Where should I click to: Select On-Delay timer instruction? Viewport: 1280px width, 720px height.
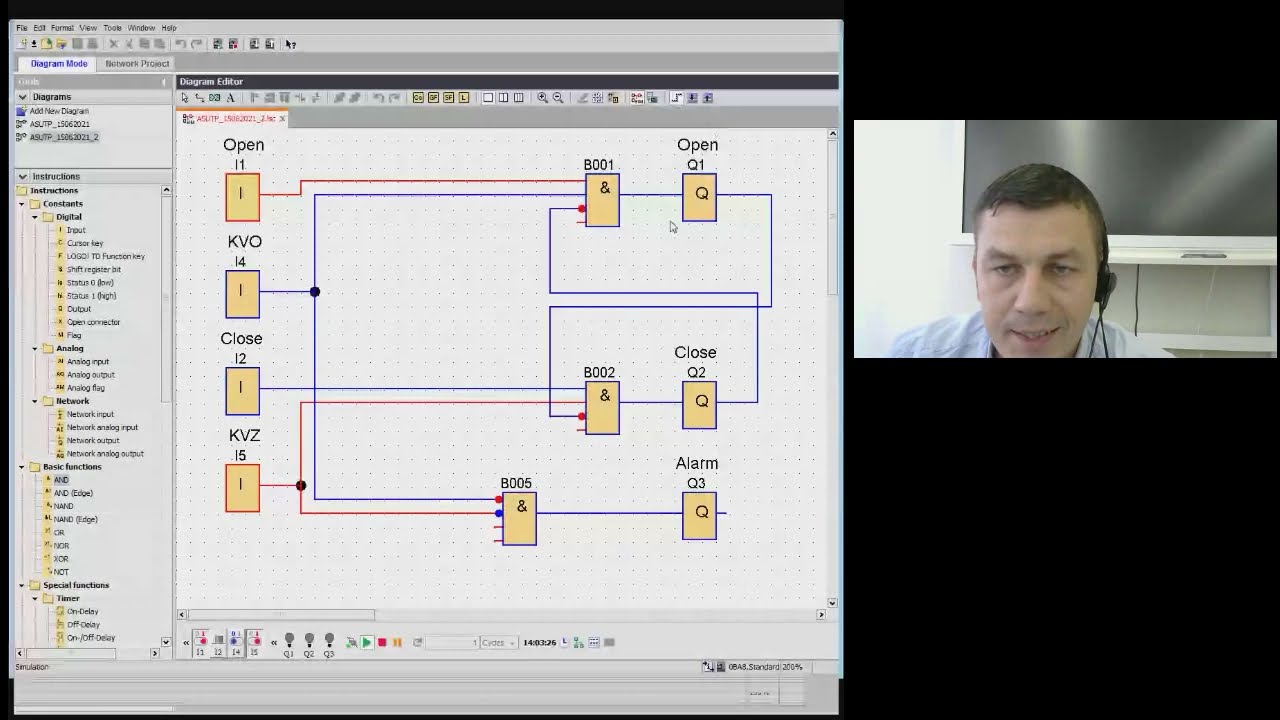(82, 611)
